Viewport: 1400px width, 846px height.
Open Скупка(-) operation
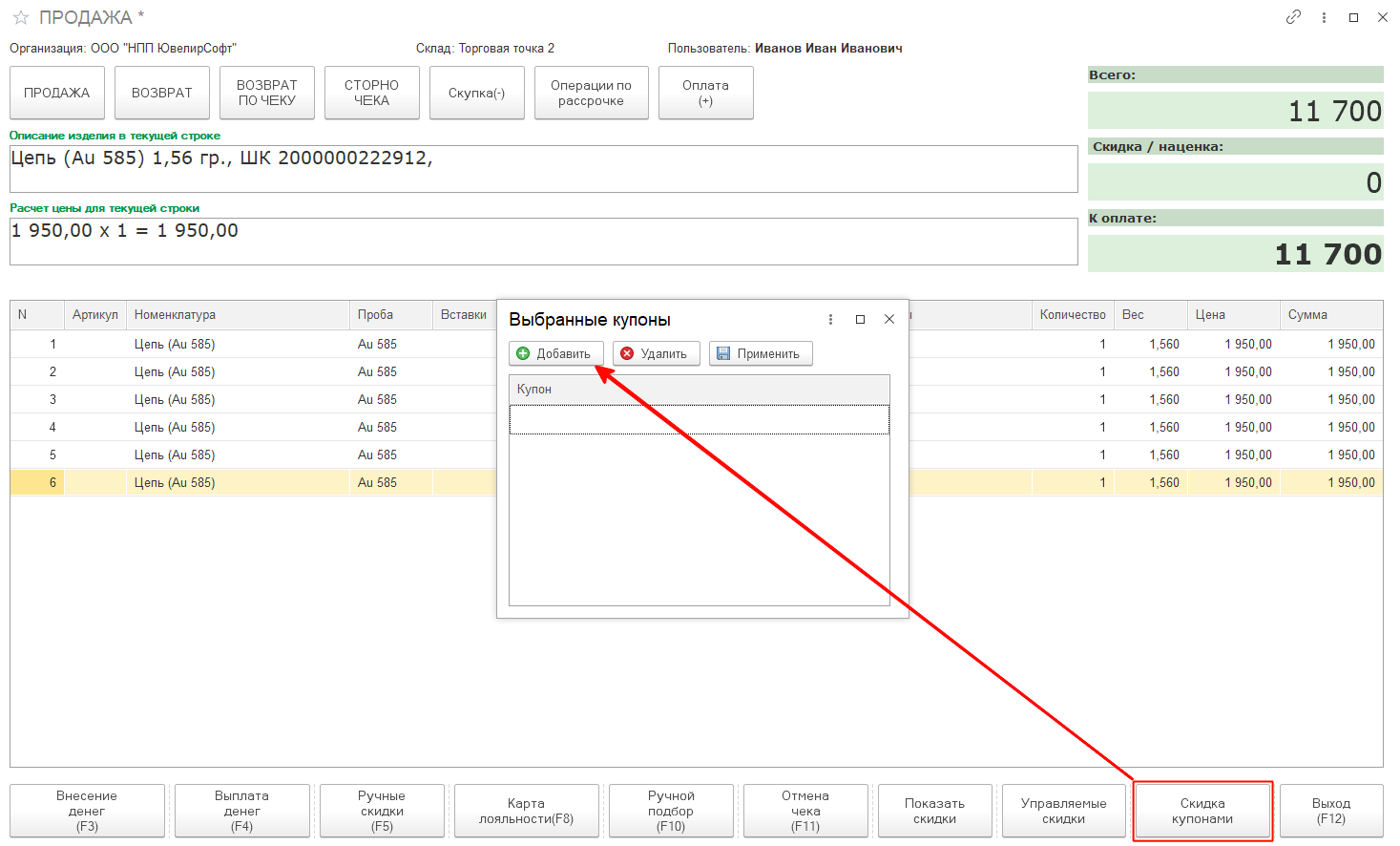(x=477, y=93)
